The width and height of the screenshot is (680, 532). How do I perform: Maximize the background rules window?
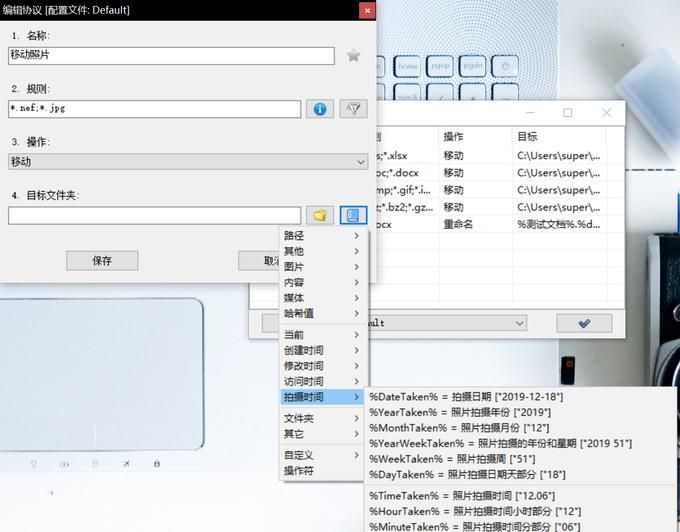567,113
